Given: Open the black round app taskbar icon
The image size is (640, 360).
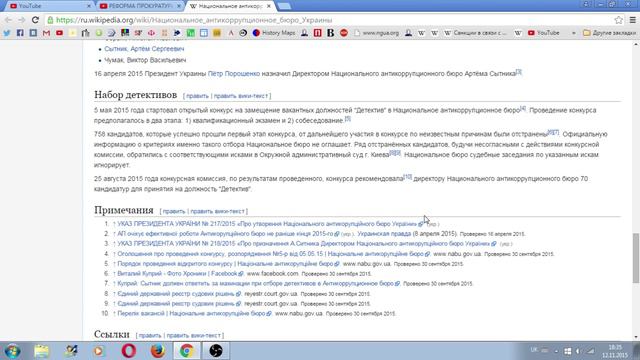Looking at the screenshot, I should pos(216,351).
